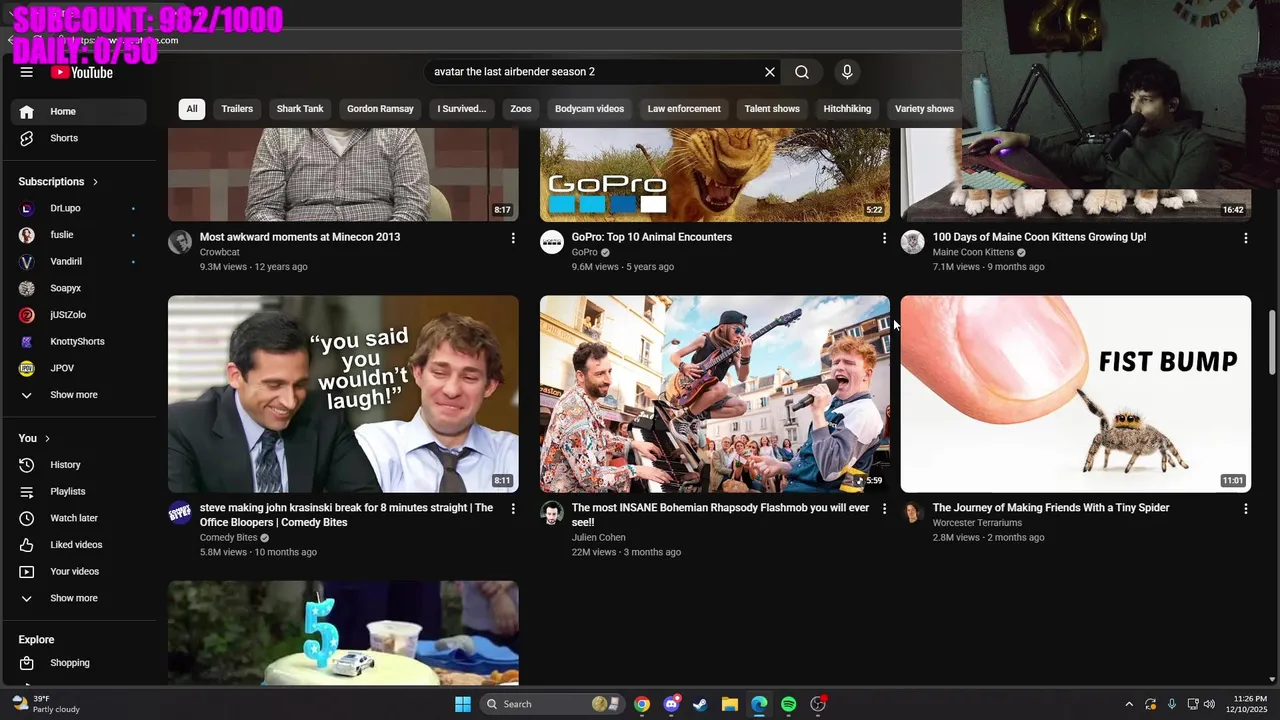Open the You section chevron

[x=47, y=439]
